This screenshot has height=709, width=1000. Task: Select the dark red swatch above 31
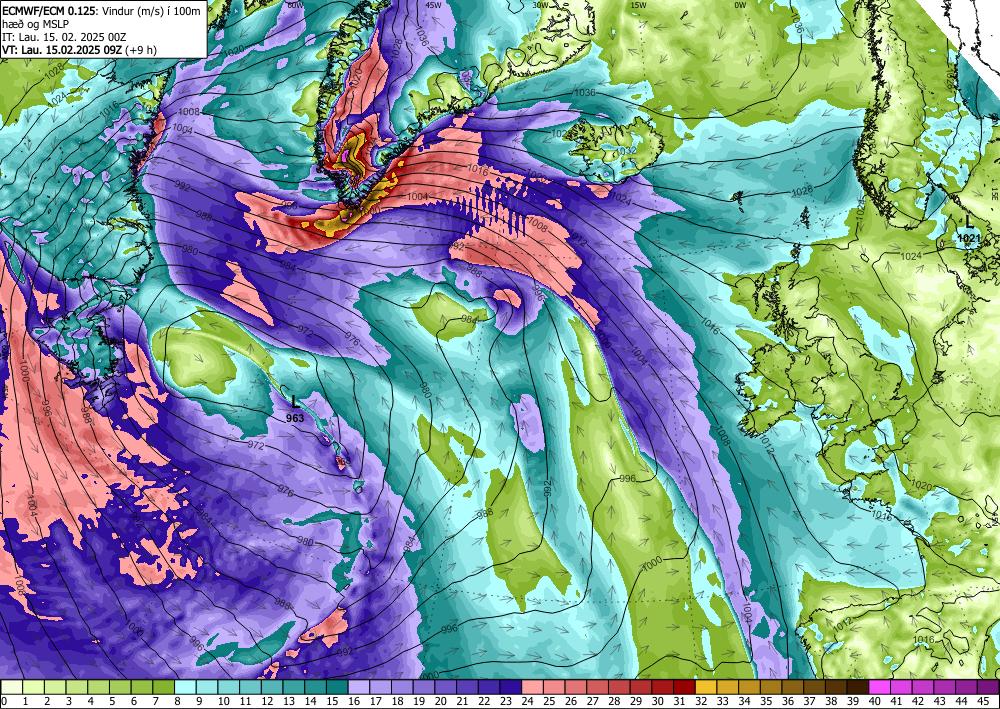coord(684,687)
